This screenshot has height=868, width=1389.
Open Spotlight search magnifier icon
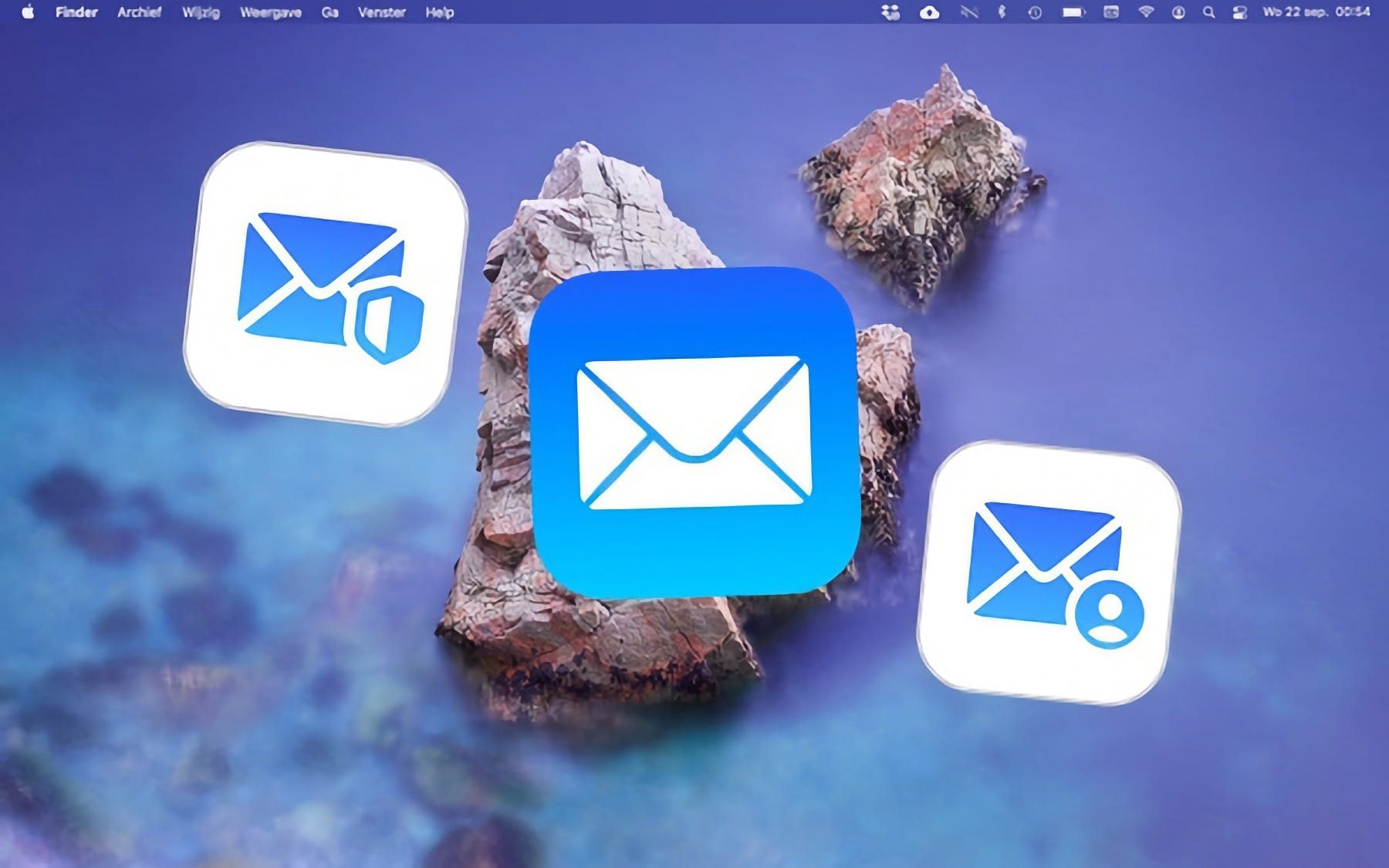[1209, 12]
